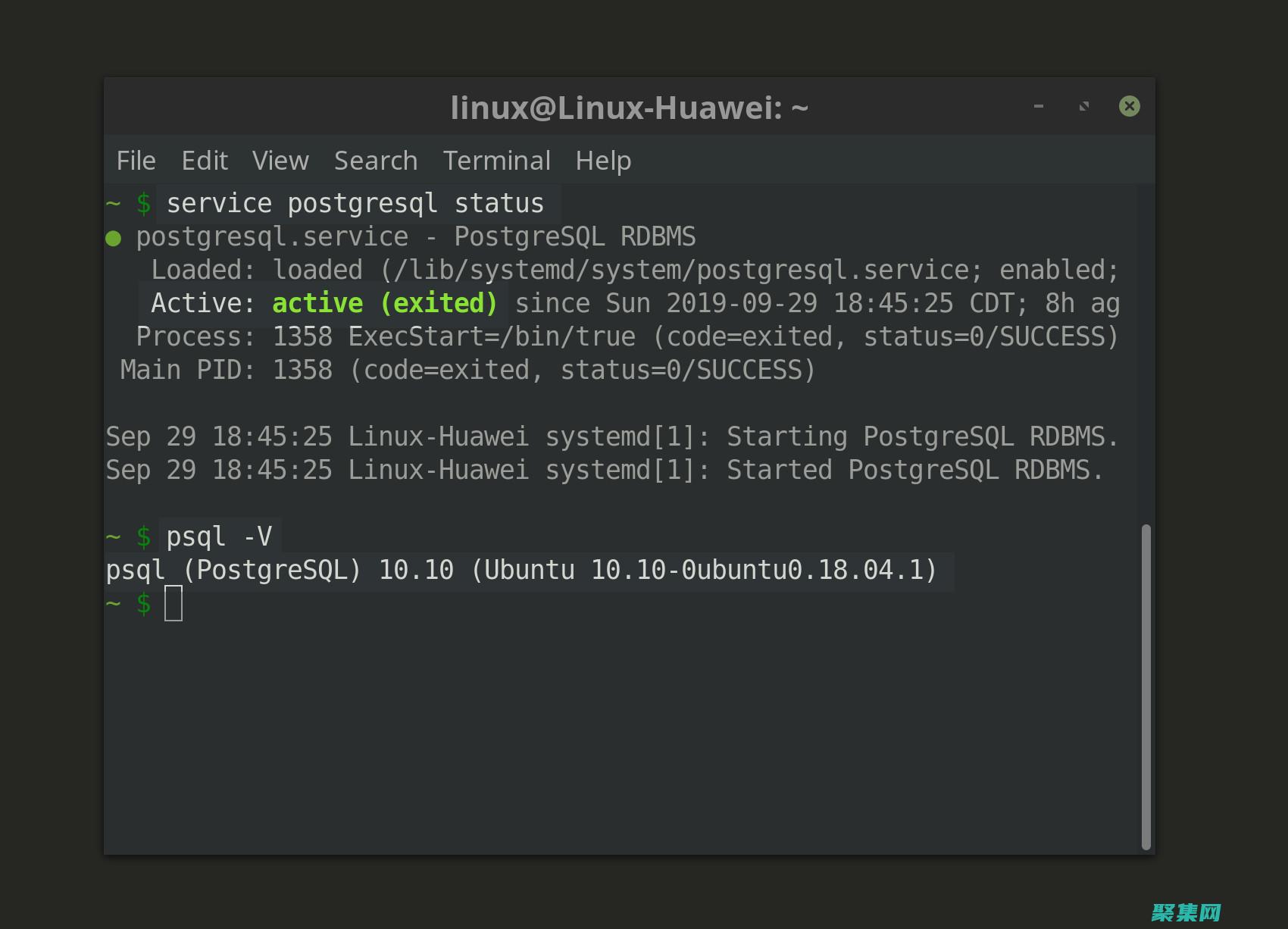1288x929 pixels.
Task: Open the Help menu
Action: click(603, 161)
